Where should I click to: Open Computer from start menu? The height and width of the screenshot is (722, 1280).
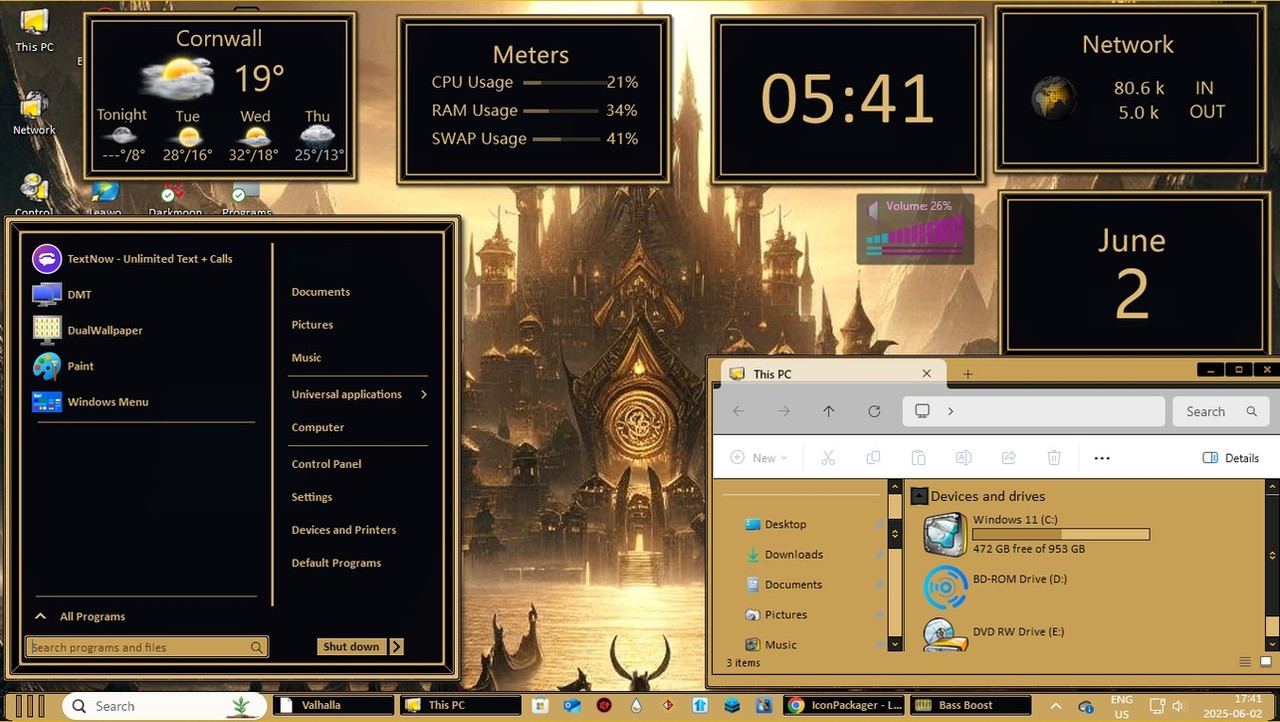pos(318,427)
